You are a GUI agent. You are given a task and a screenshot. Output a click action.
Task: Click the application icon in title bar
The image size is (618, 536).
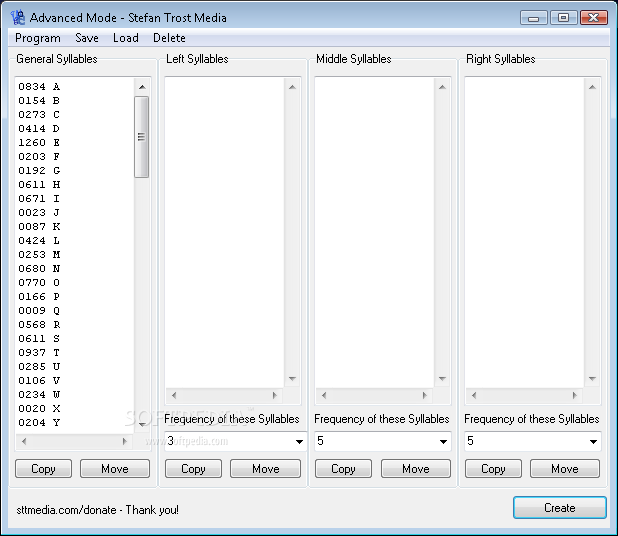[18, 17]
